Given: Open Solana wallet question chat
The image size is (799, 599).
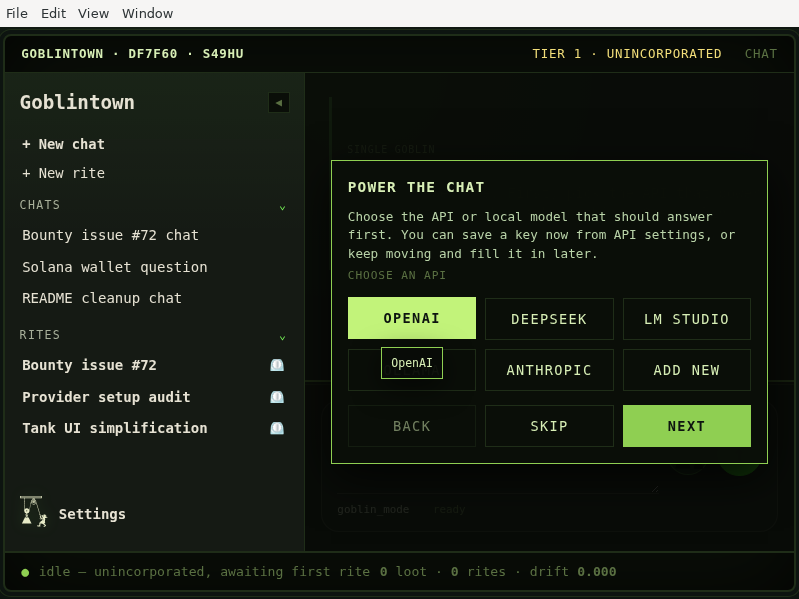Looking at the screenshot, I should pos(115,267).
